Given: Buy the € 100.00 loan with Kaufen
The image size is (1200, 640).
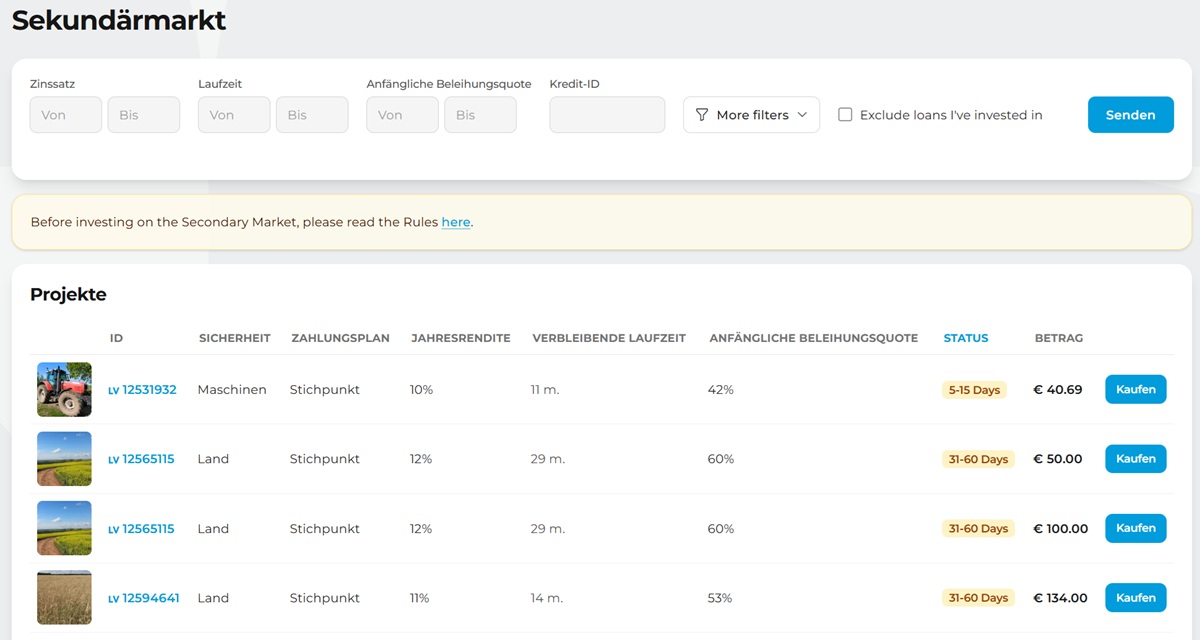Looking at the screenshot, I should pos(1135,528).
